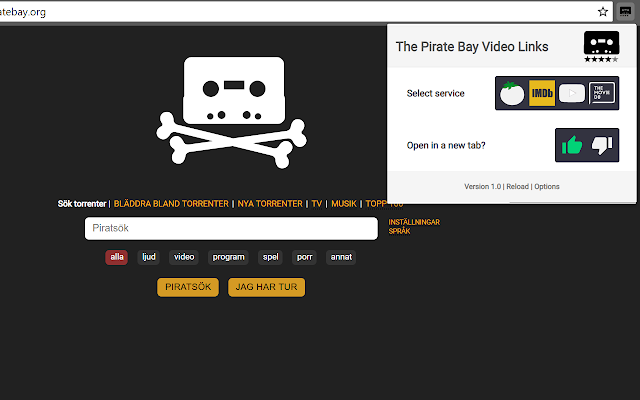This screenshot has width=640, height=400.
Task: Disable open in new tab thumbs down
Action: [x=602, y=145]
